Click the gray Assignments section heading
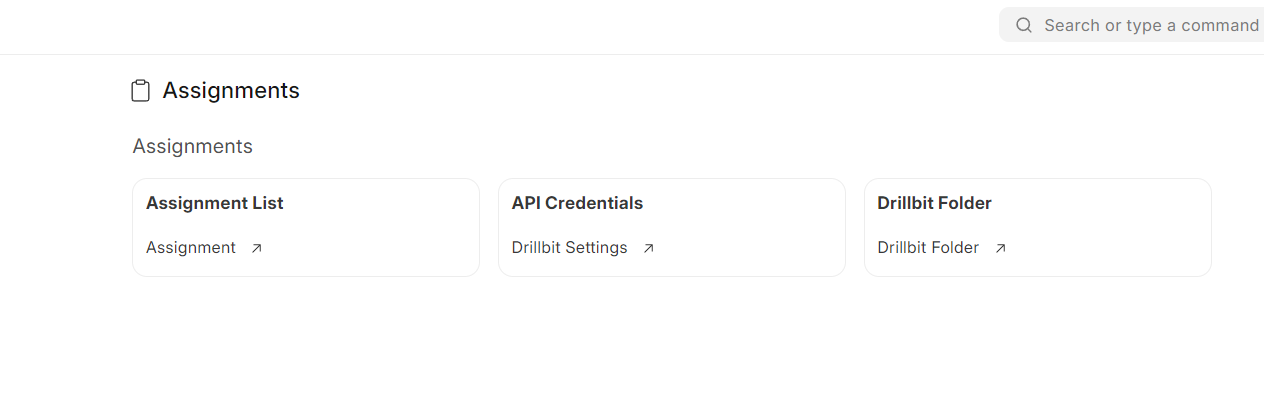 pos(192,147)
